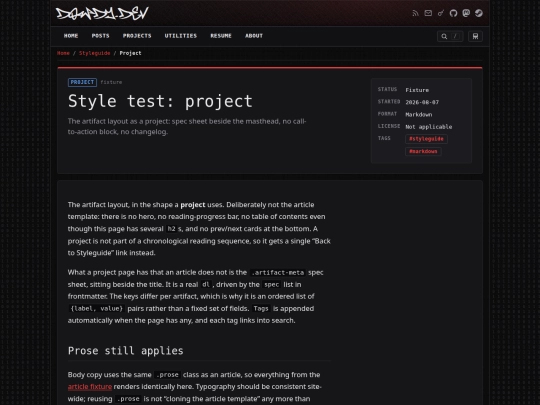540x405 pixels.
Task: Click the 'Project' breadcrumb text
Action: click(x=131, y=53)
